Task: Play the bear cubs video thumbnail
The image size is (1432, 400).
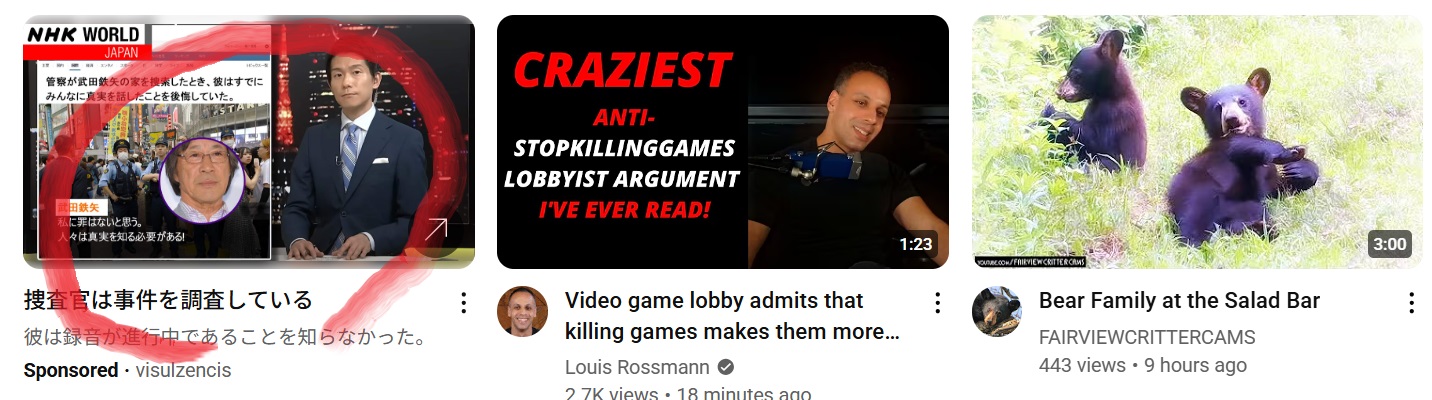Action: click(1197, 142)
